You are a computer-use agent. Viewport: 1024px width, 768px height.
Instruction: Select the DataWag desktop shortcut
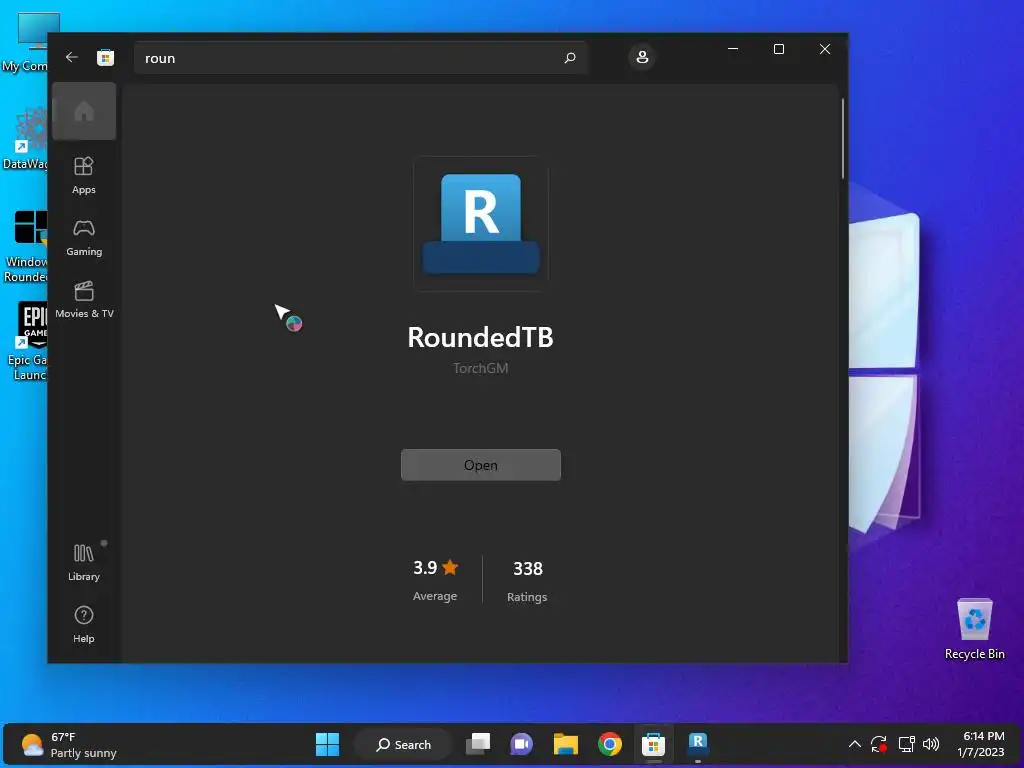click(25, 138)
